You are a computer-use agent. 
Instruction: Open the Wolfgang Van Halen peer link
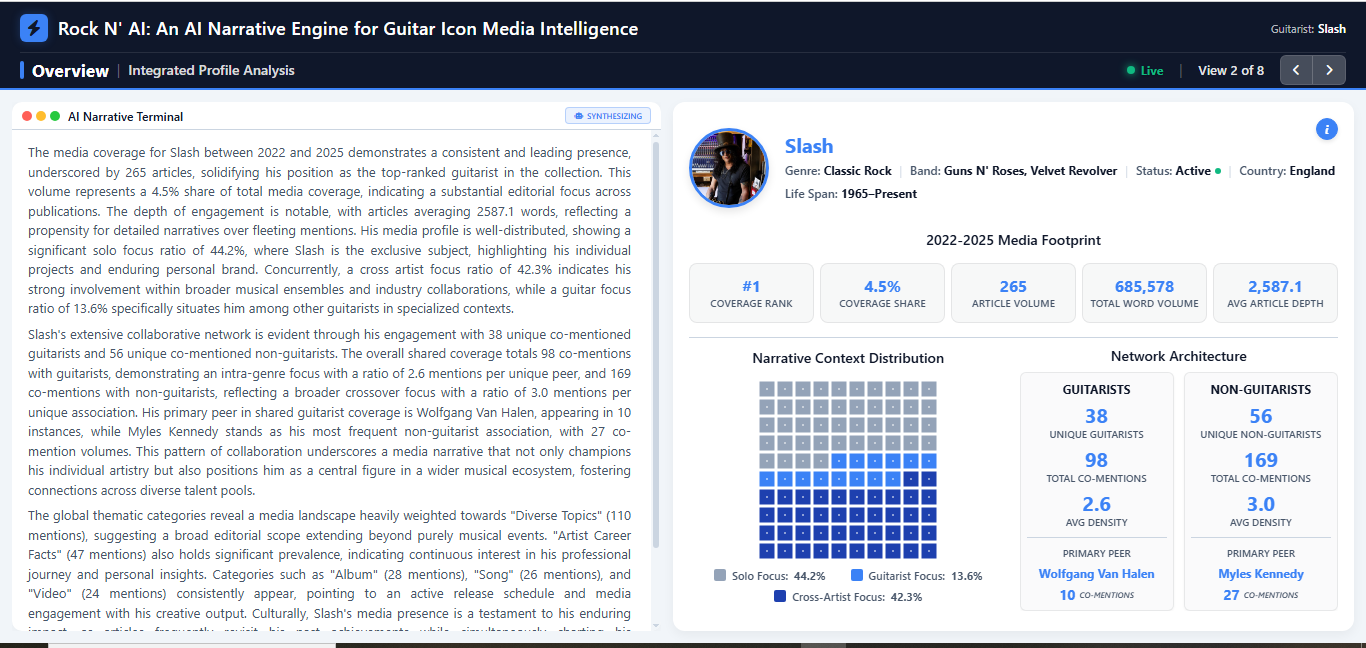[1096, 574]
